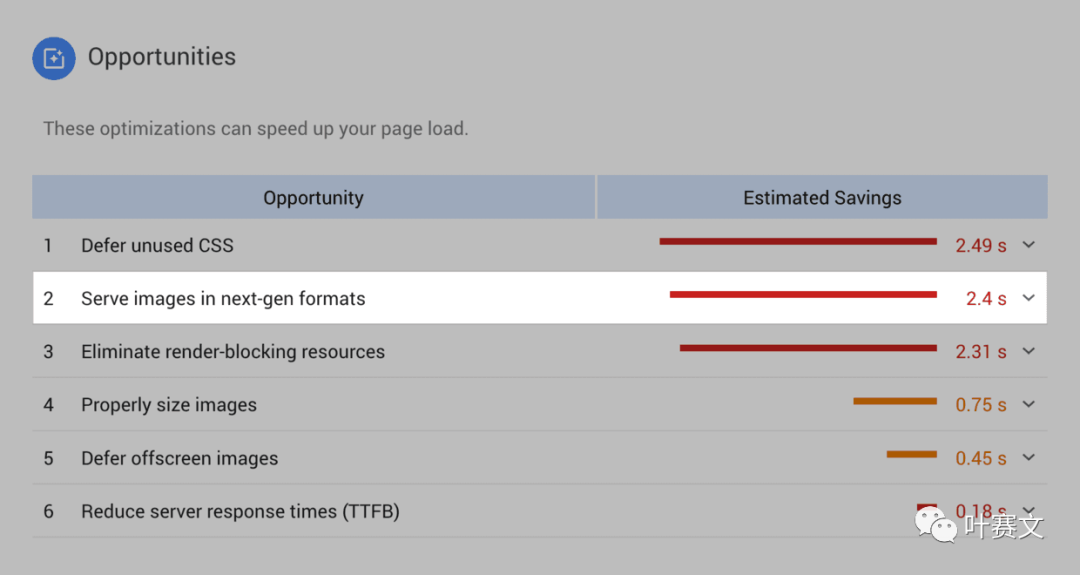
Task: Select the Properly size images label
Action: click(169, 405)
